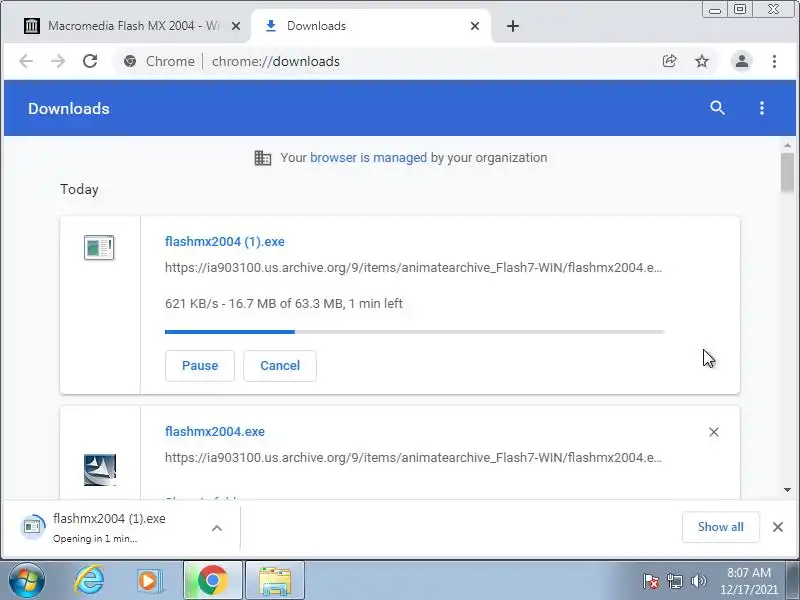The image size is (800, 600).
Task: Close the bottom download shelf
Action: click(x=778, y=527)
